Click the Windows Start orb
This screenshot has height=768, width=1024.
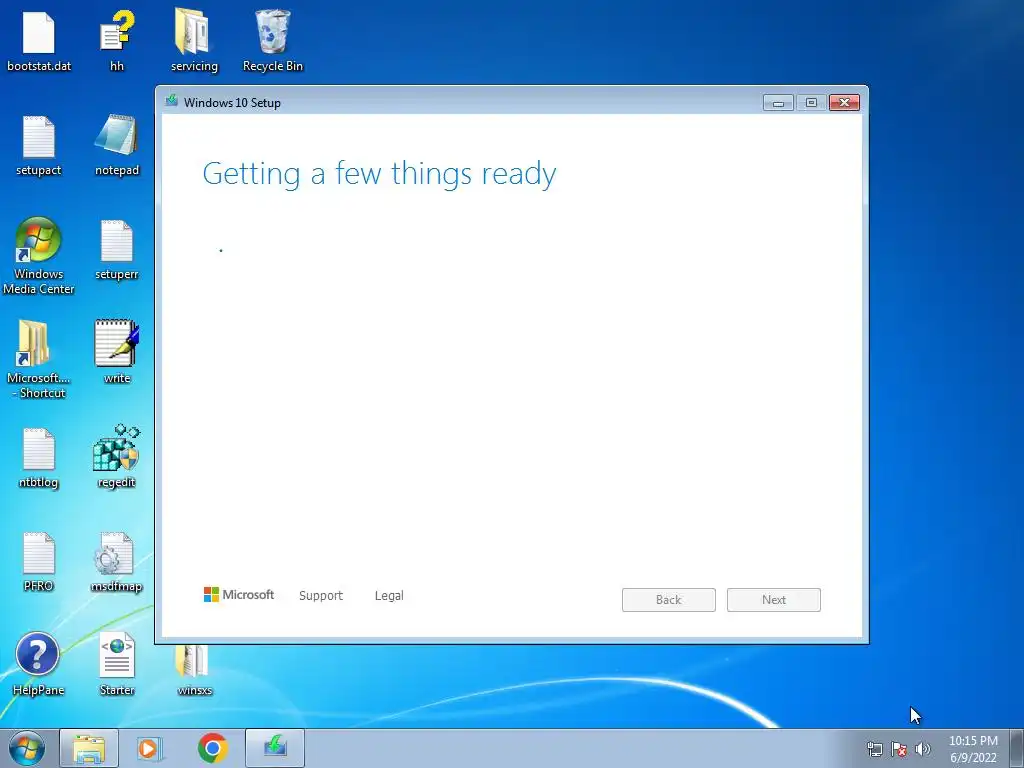27,748
